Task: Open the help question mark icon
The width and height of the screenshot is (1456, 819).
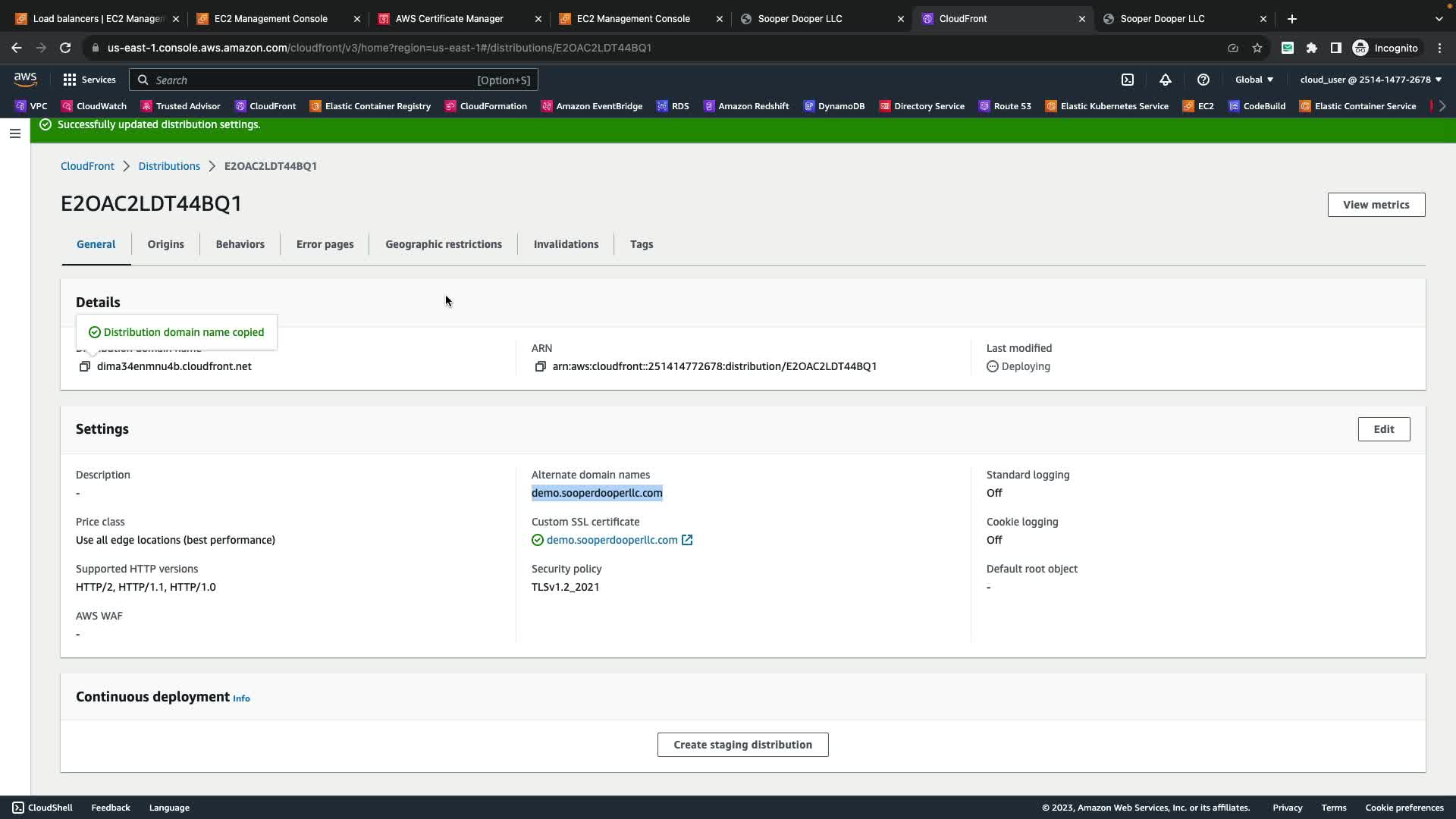Action: point(1203,80)
